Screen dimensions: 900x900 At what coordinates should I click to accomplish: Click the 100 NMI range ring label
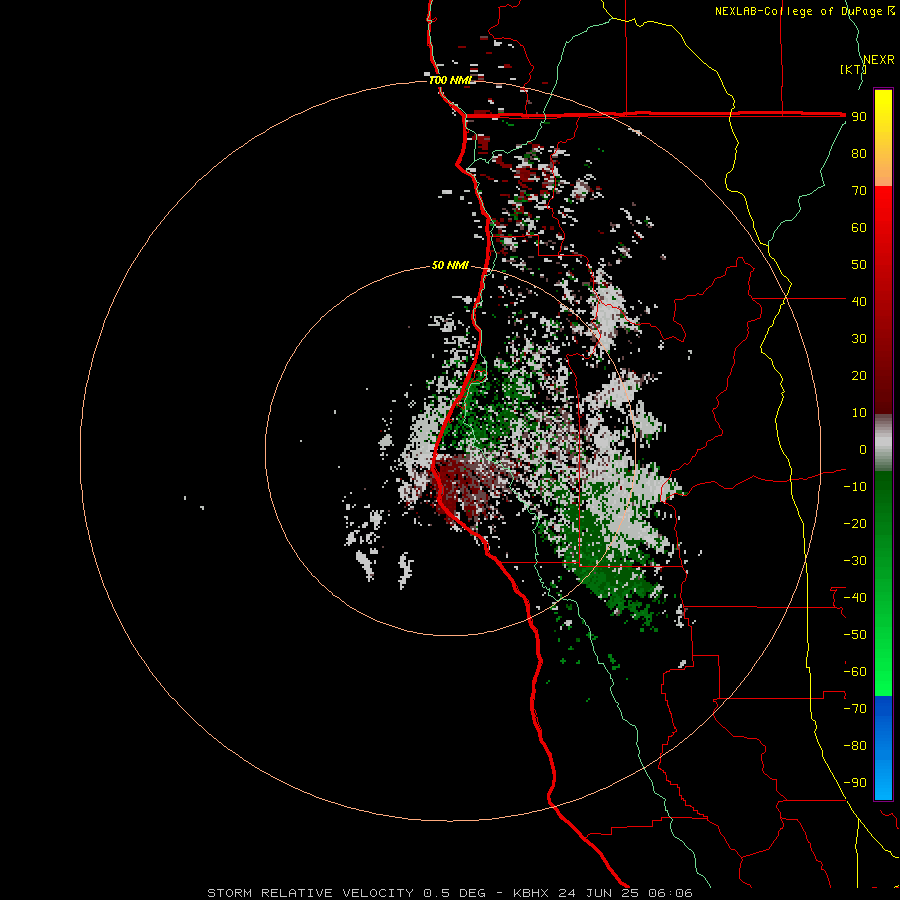[x=451, y=80]
